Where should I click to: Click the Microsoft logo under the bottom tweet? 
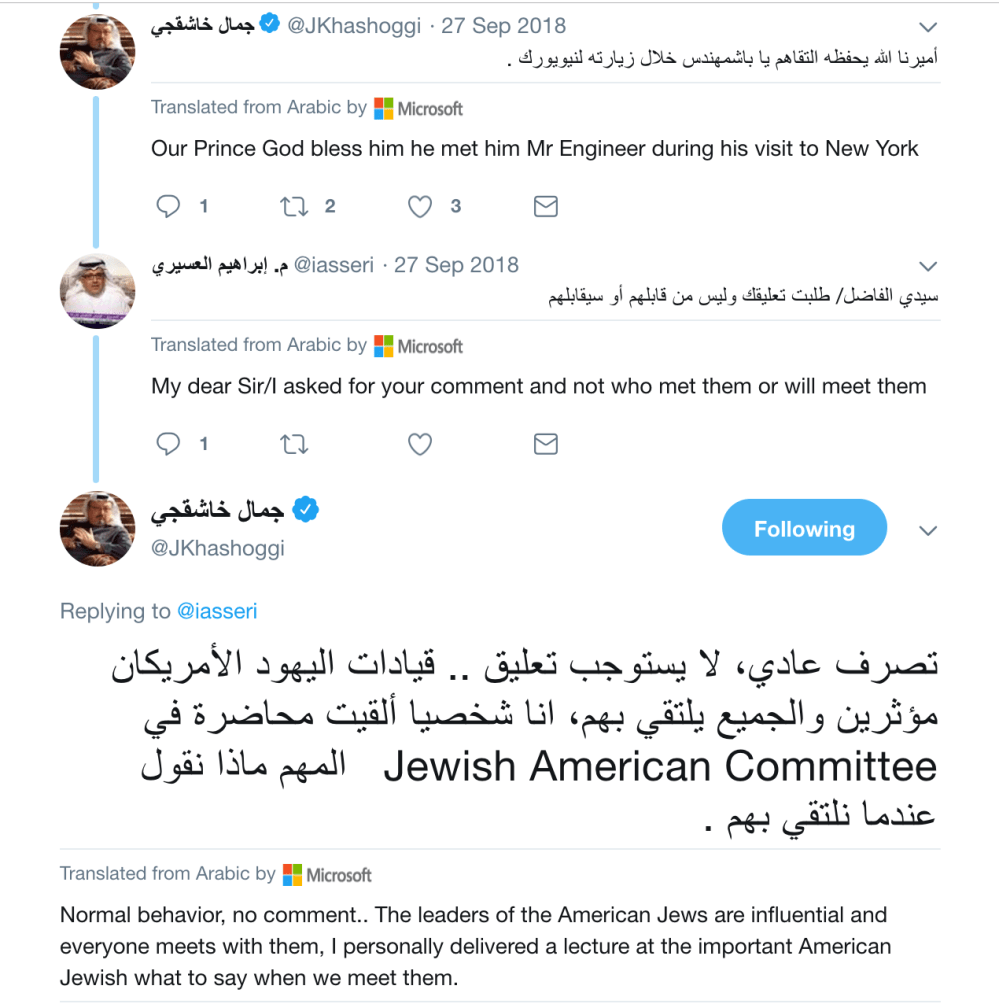pos(290,873)
